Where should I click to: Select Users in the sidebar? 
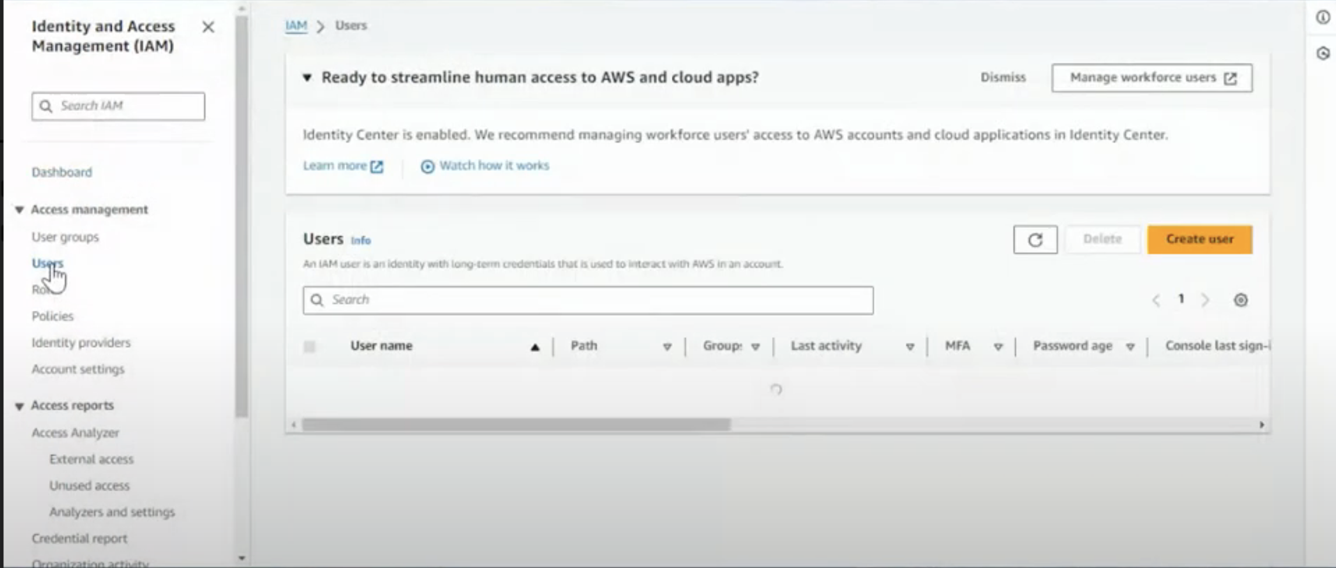(x=47, y=263)
